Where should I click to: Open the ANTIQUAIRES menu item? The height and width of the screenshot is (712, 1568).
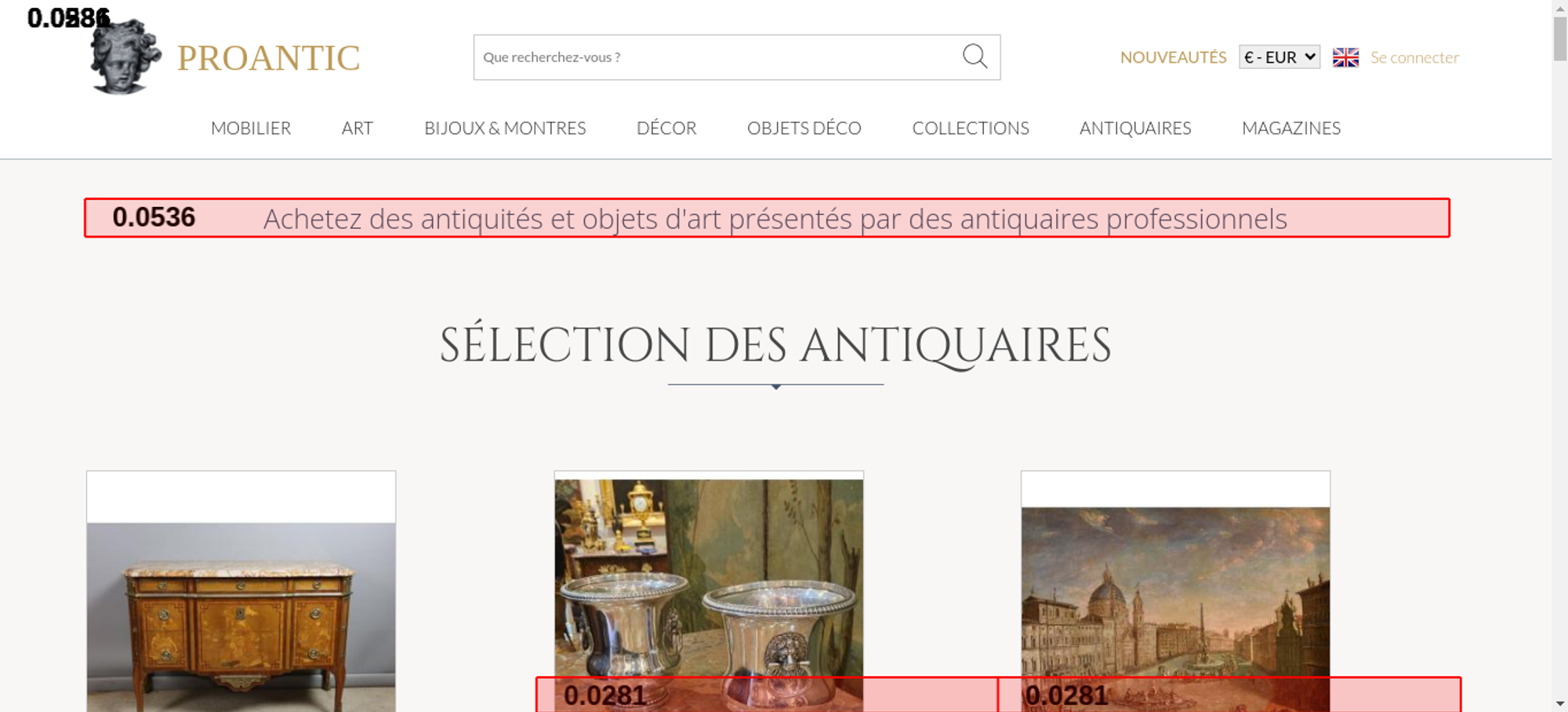(1134, 128)
